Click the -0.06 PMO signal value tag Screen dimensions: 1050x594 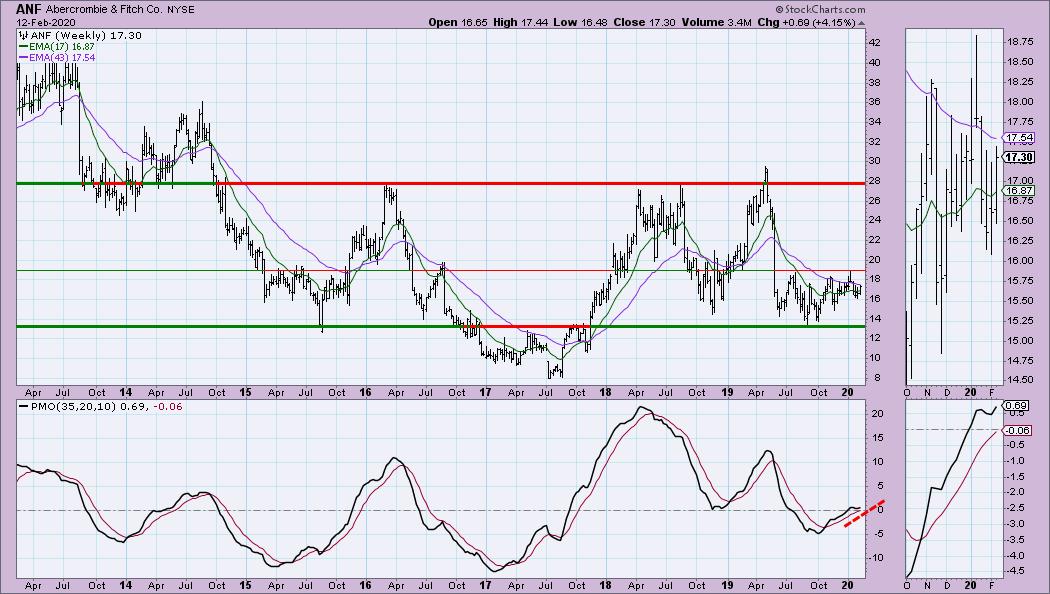pyautogui.click(x=1017, y=431)
